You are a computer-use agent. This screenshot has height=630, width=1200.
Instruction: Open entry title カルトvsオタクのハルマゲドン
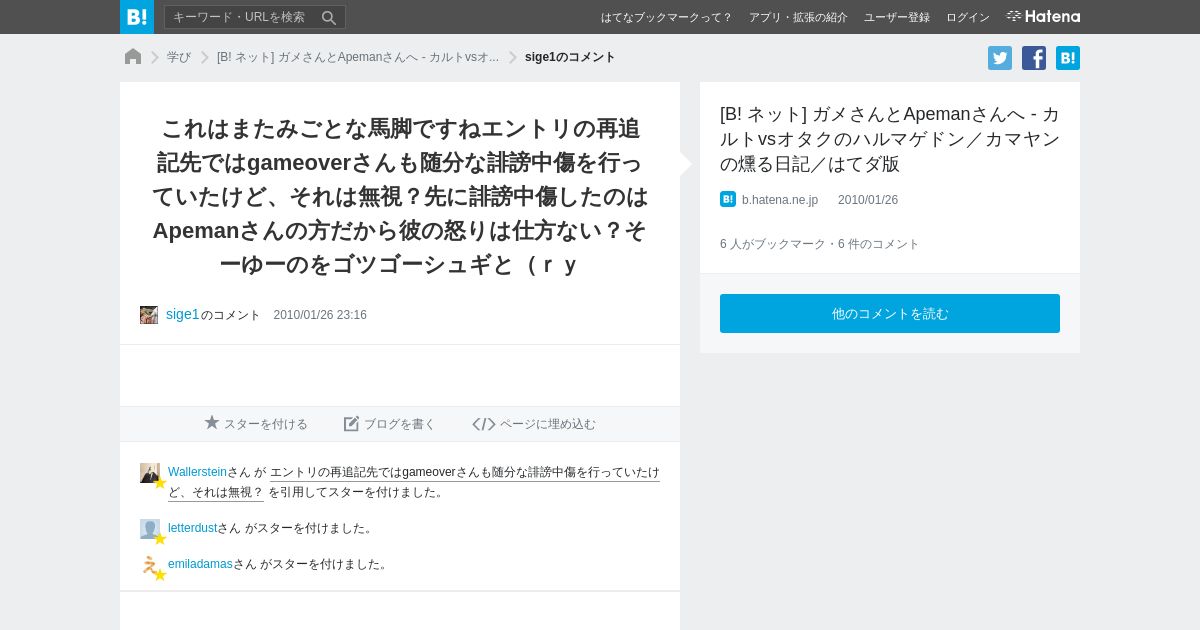coord(890,139)
